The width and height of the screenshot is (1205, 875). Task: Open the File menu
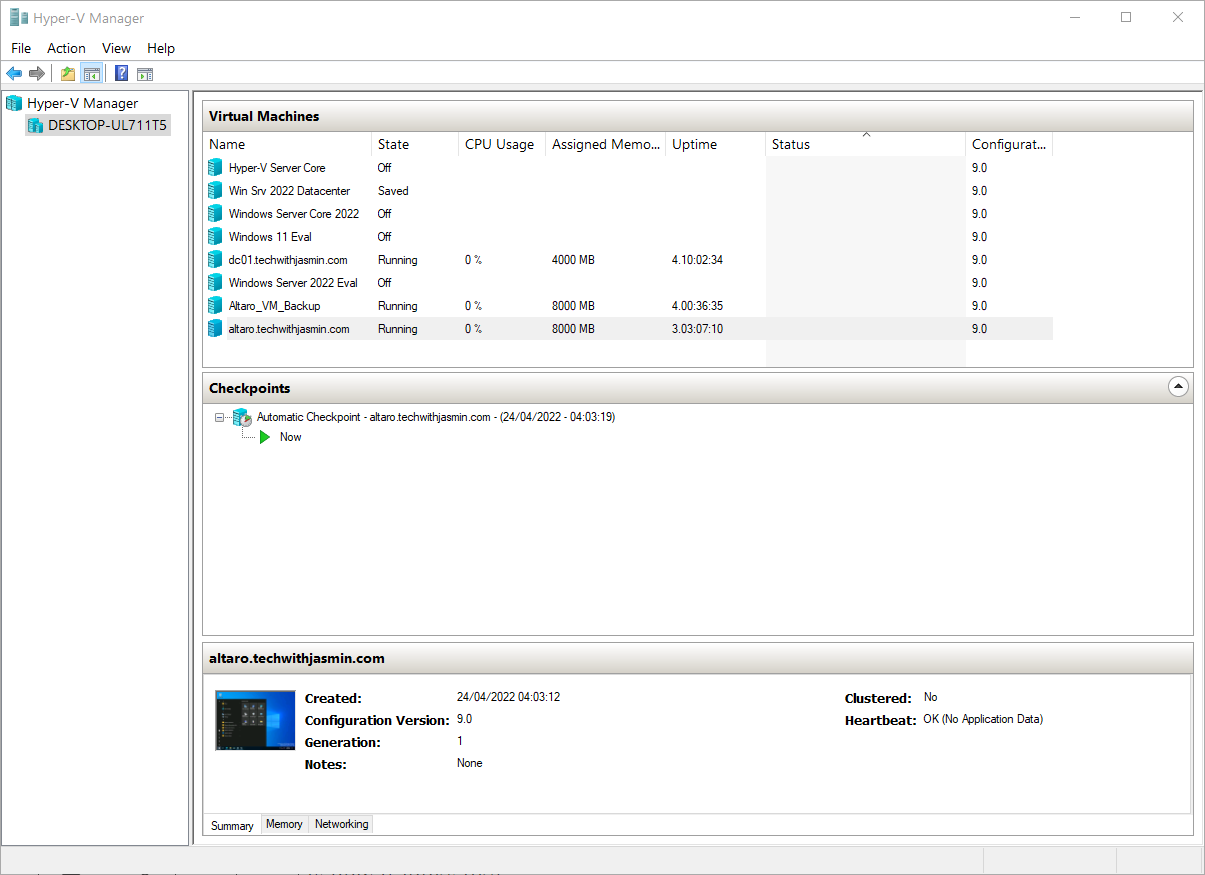21,48
